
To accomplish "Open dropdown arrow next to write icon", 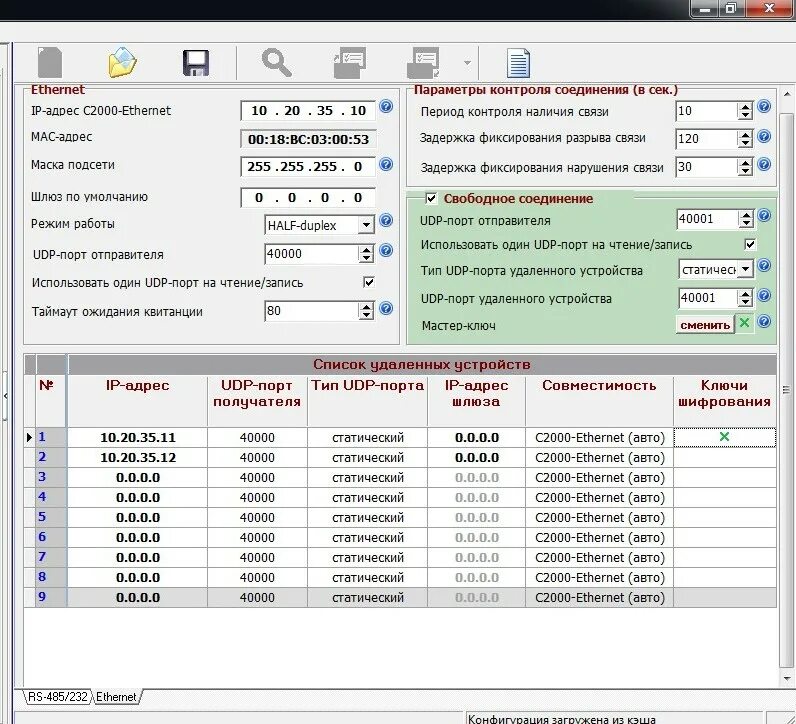I will tap(467, 63).
